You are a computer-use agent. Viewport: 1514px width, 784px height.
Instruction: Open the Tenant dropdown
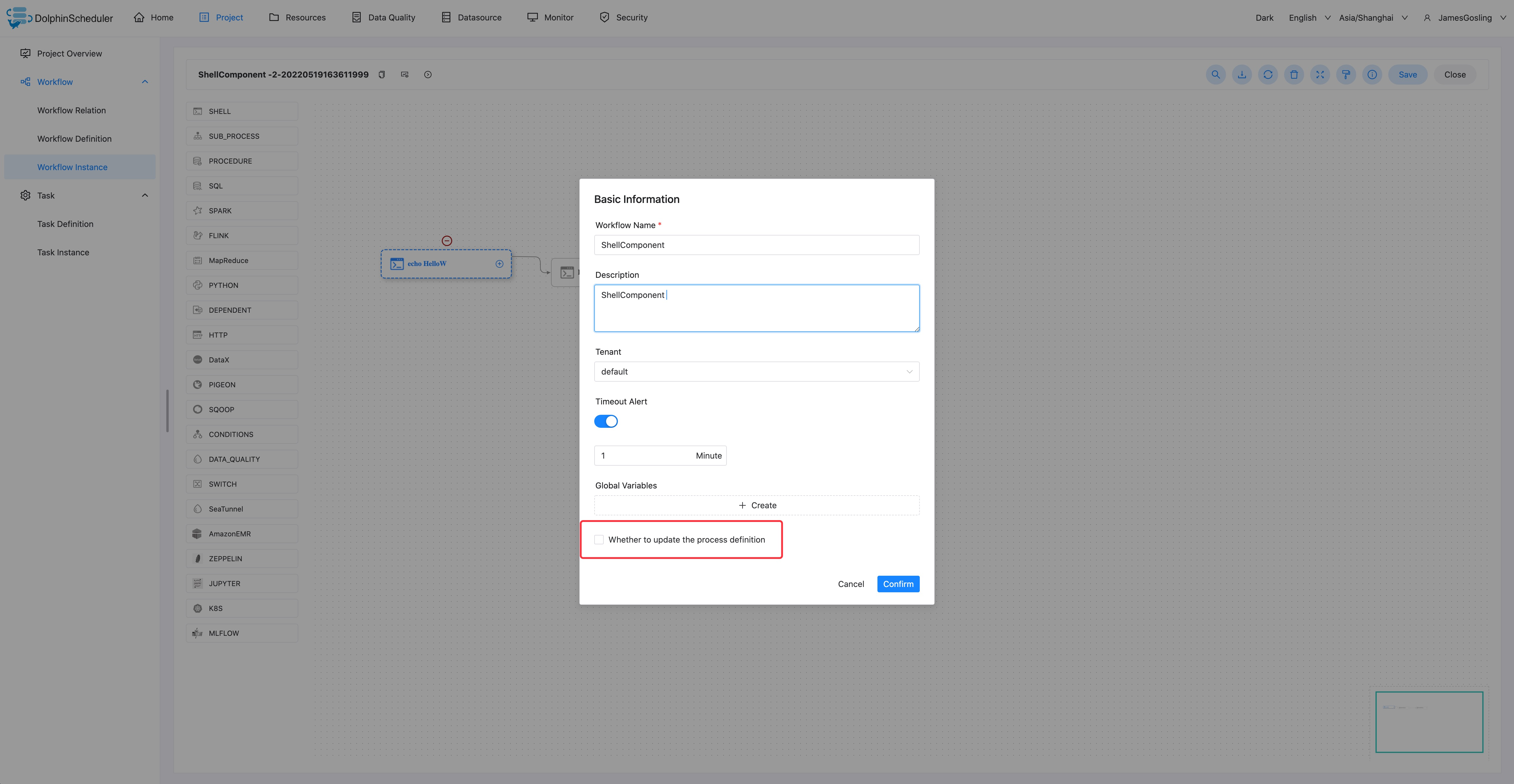pos(756,371)
